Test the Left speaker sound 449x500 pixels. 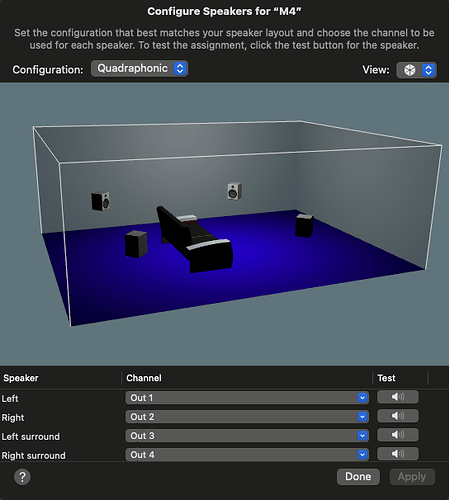click(x=398, y=397)
